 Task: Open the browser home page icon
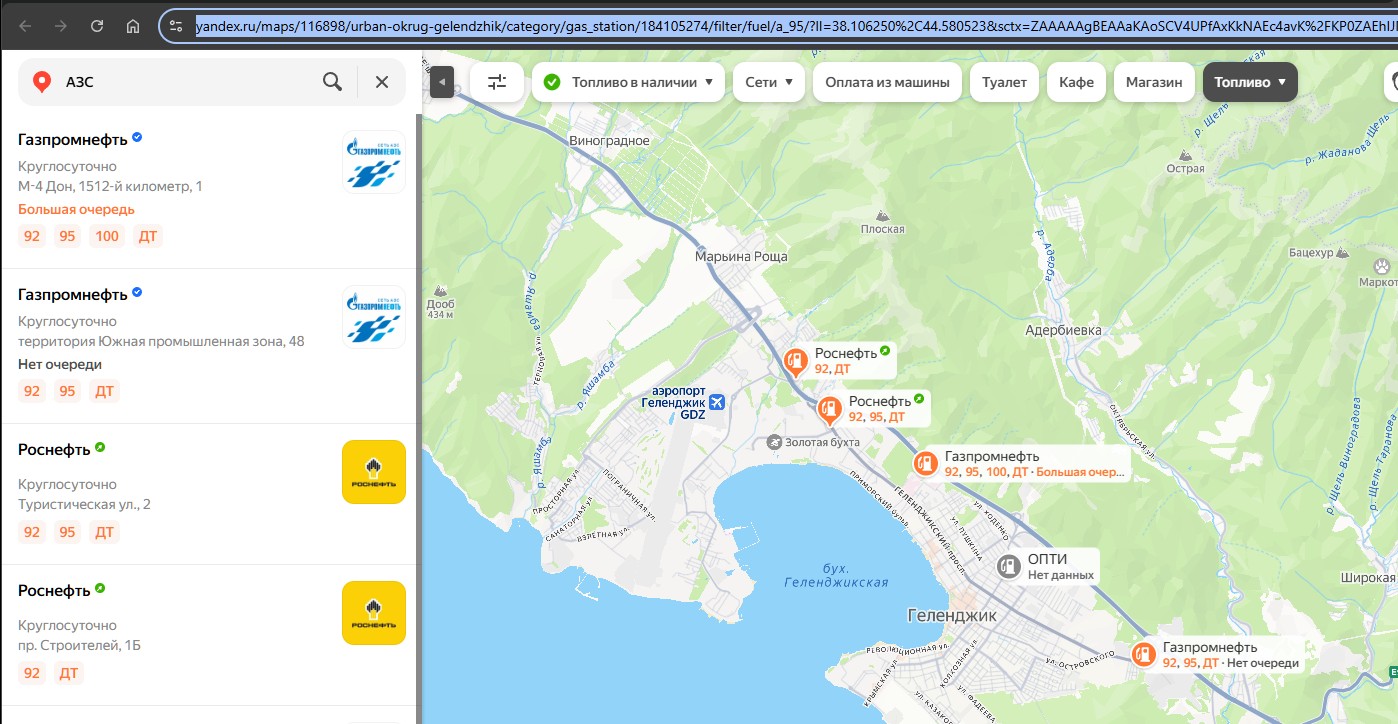tap(133, 26)
